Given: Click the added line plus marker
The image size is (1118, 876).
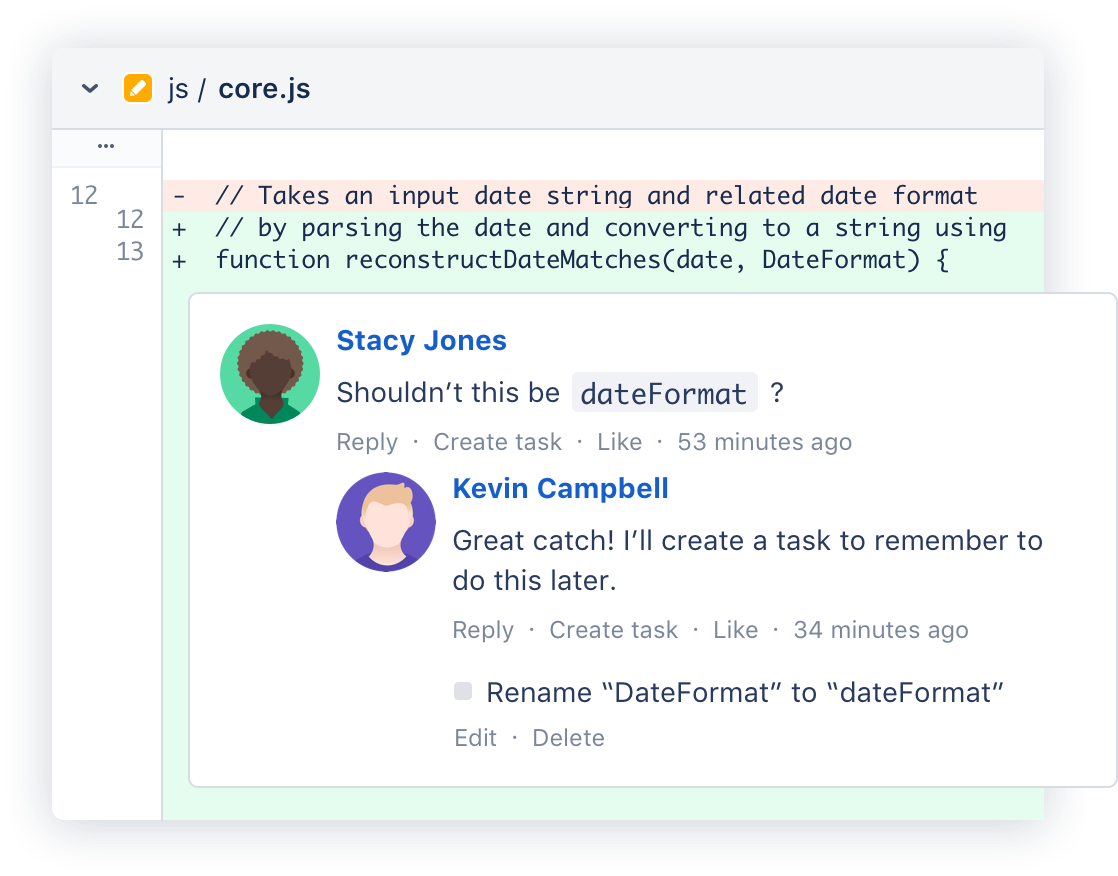Looking at the screenshot, I should (x=178, y=228).
